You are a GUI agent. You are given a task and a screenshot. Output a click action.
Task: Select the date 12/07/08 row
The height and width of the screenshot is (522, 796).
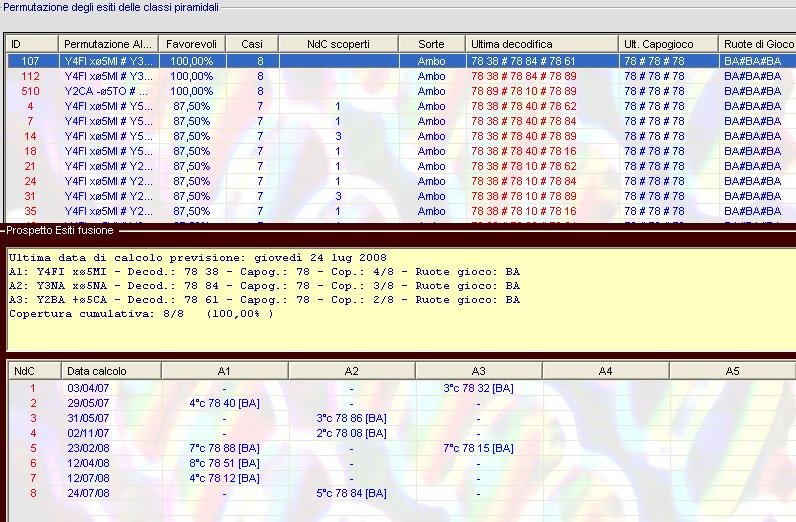[403, 478]
